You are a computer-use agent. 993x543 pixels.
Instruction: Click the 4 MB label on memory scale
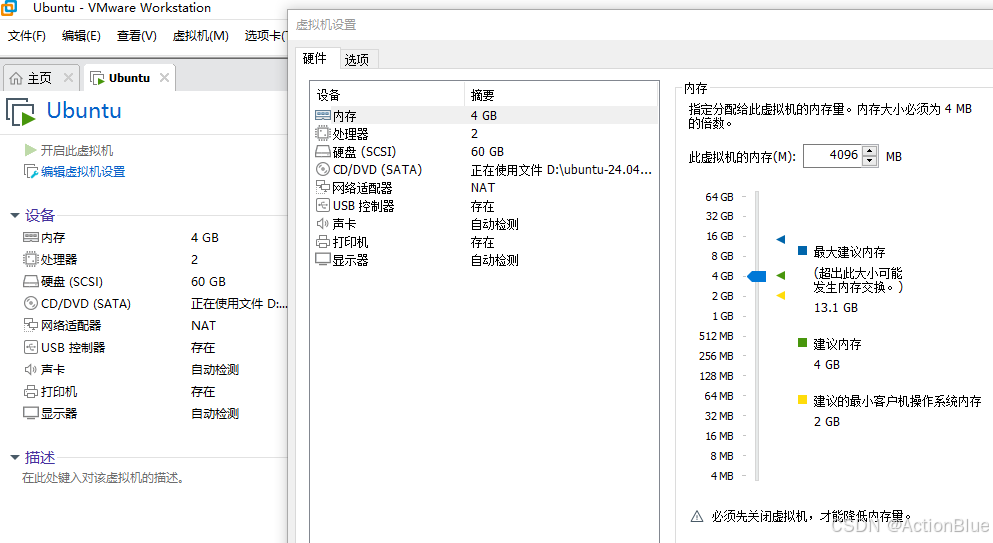pyautogui.click(x=721, y=476)
